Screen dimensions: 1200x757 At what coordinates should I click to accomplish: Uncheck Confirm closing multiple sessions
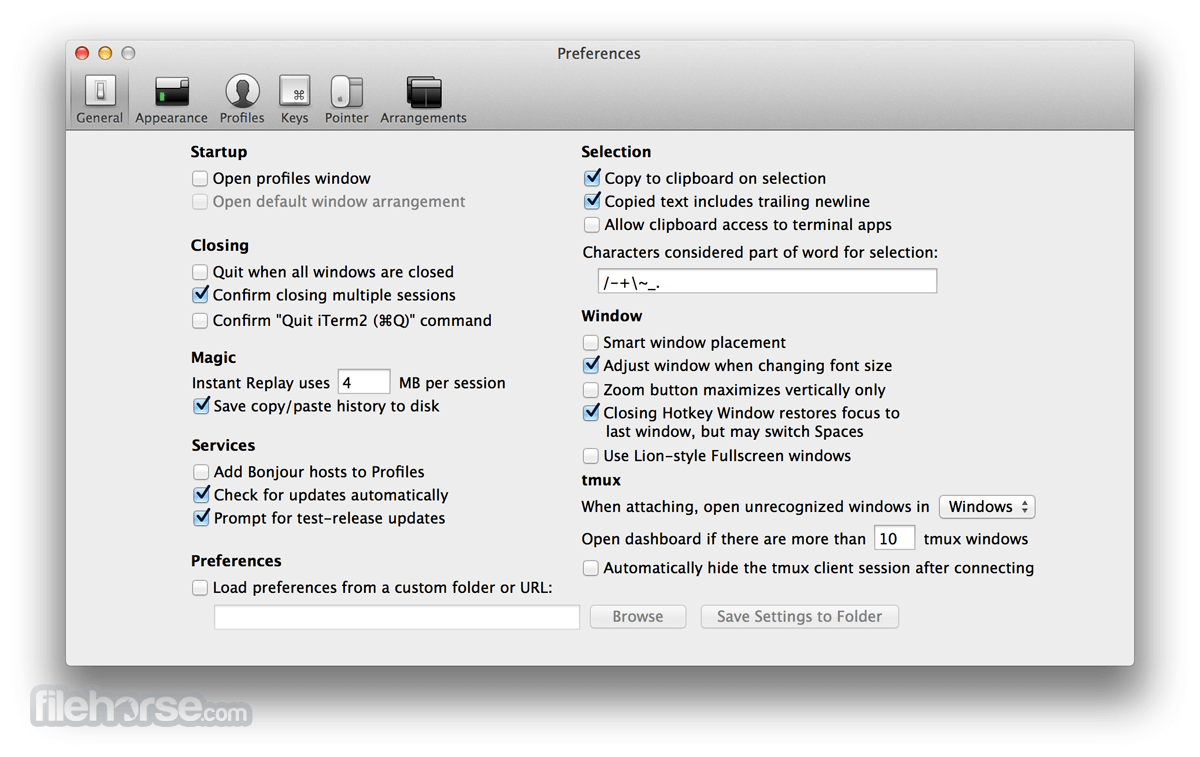[x=200, y=295]
